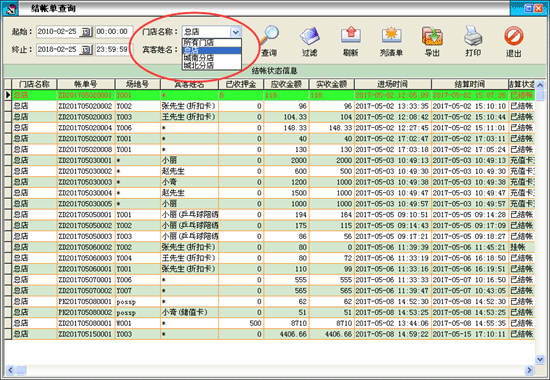Click the 查询 magnifier search icon
Screen dimensions: 550x380
(269, 36)
